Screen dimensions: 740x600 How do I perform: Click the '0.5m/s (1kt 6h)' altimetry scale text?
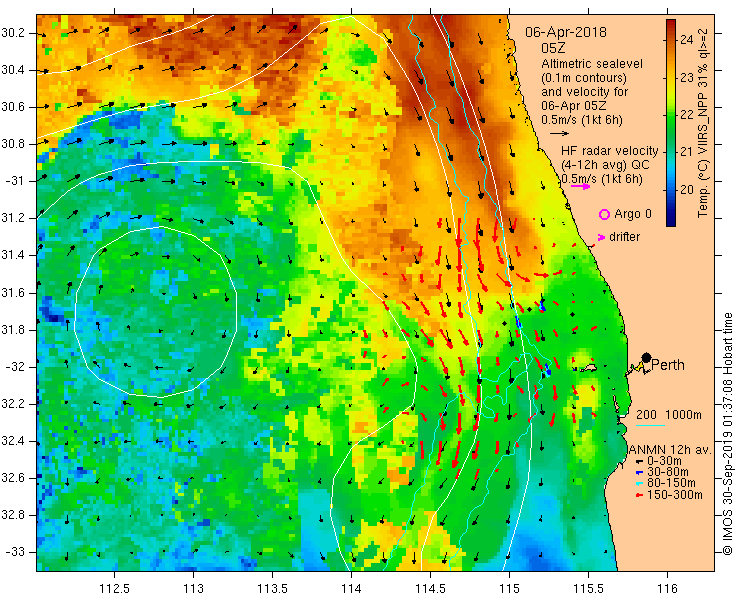point(582,120)
